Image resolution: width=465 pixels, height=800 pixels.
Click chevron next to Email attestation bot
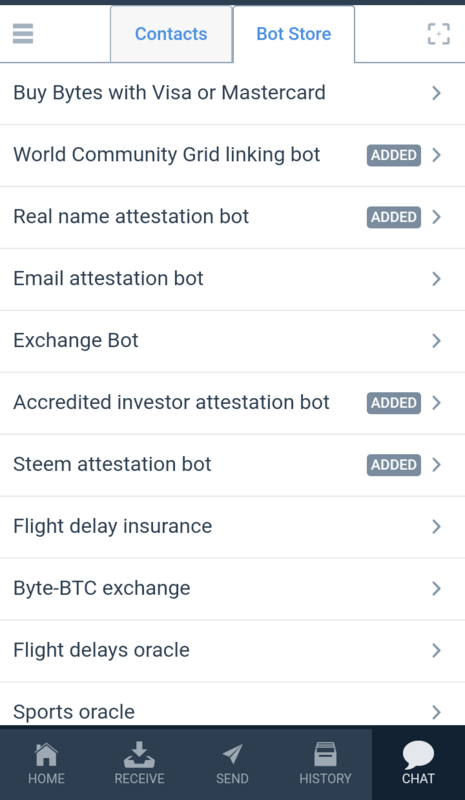[436, 279]
